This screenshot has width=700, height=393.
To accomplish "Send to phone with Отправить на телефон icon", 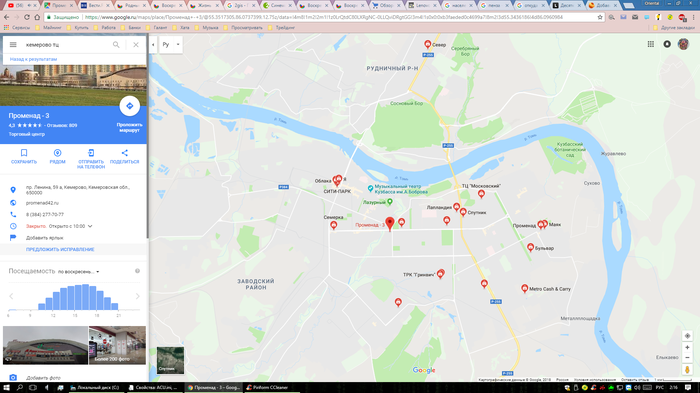I will pyautogui.click(x=91, y=159).
